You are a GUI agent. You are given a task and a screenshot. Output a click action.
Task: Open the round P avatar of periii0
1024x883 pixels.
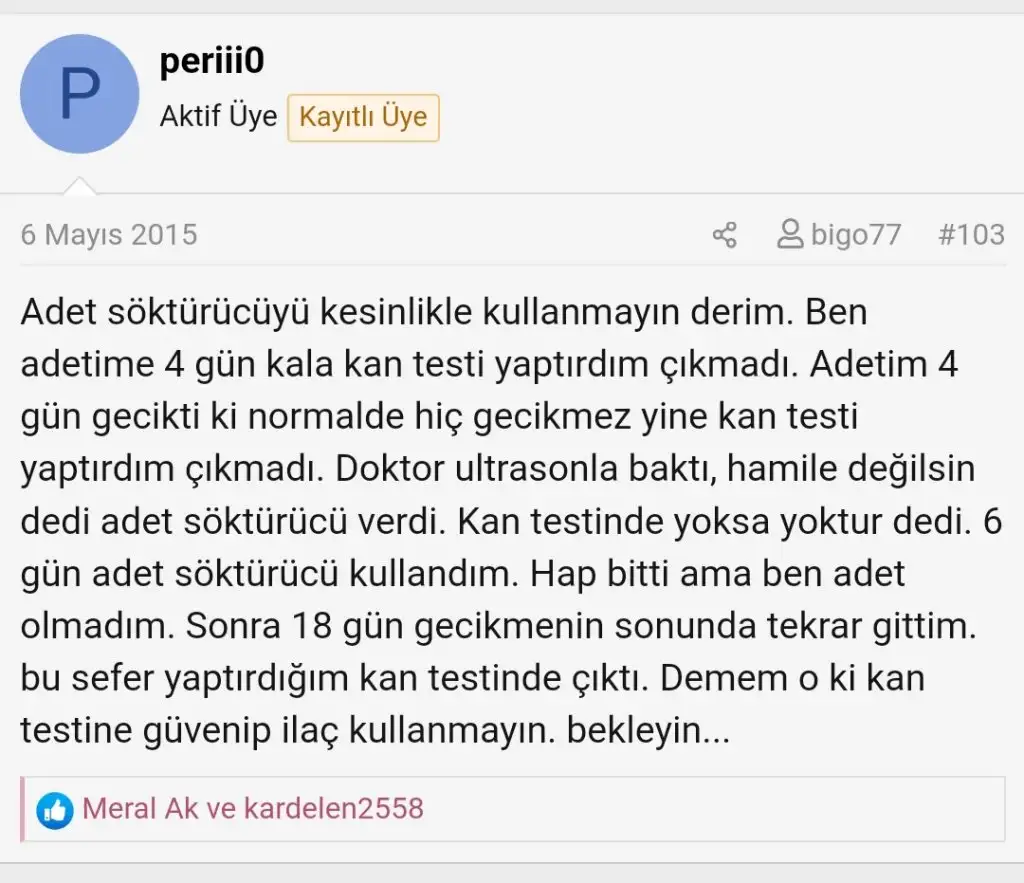(80, 94)
